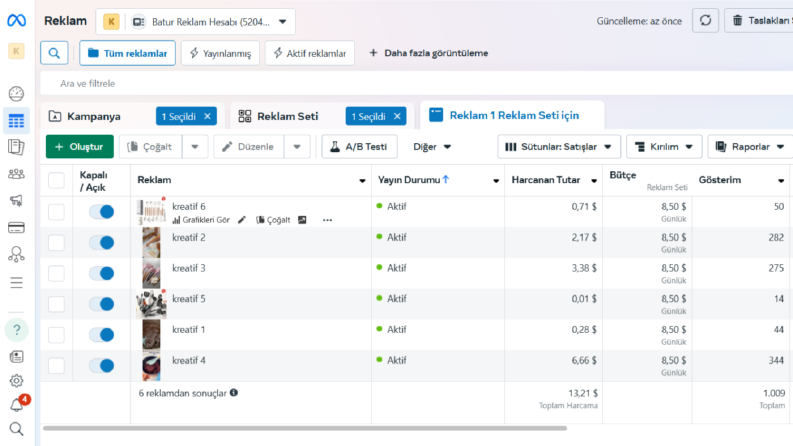Expand the Sütunlar: Satışlar dropdown
Viewport: 793px width, 446px height.
point(558,147)
